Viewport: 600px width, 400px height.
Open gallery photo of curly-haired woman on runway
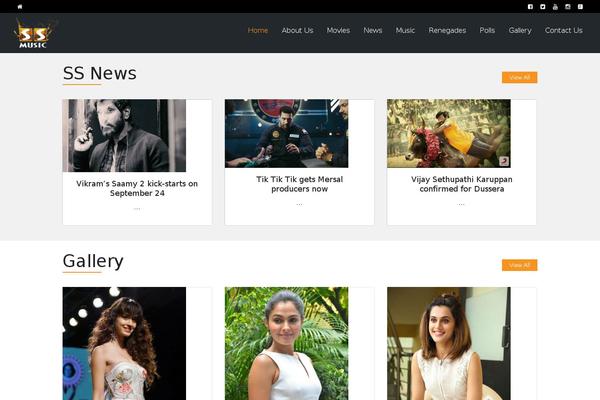tap(124, 343)
